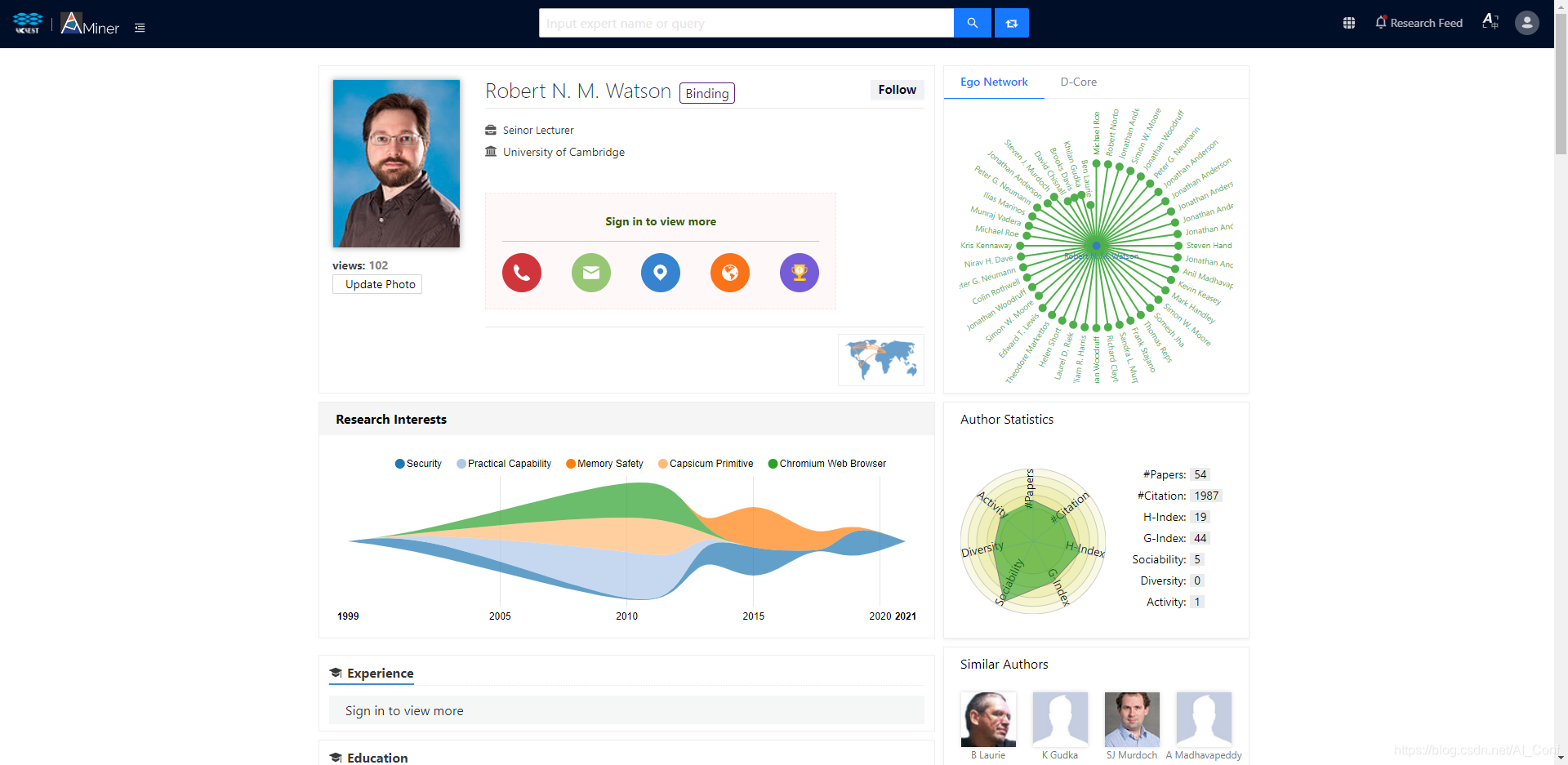Screen dimensions: 1568x765
Task: Click the Binding tag button
Action: (707, 93)
